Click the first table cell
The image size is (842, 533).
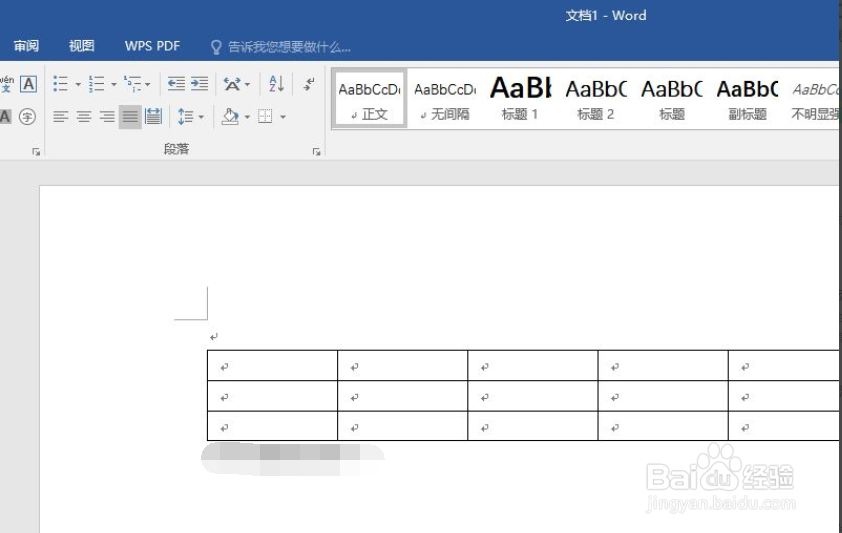pyautogui.click(x=272, y=366)
